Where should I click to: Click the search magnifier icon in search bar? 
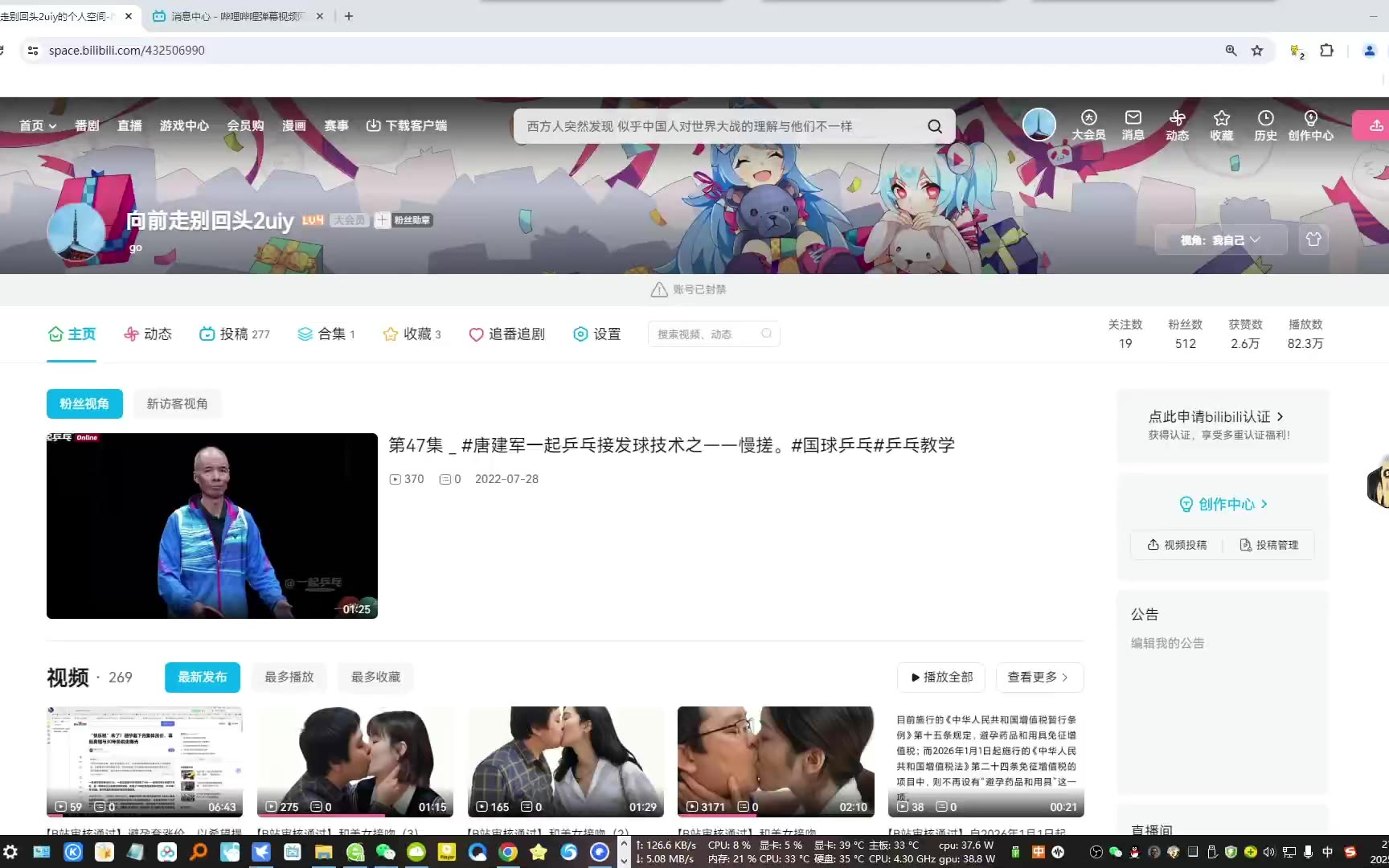pyautogui.click(x=935, y=126)
